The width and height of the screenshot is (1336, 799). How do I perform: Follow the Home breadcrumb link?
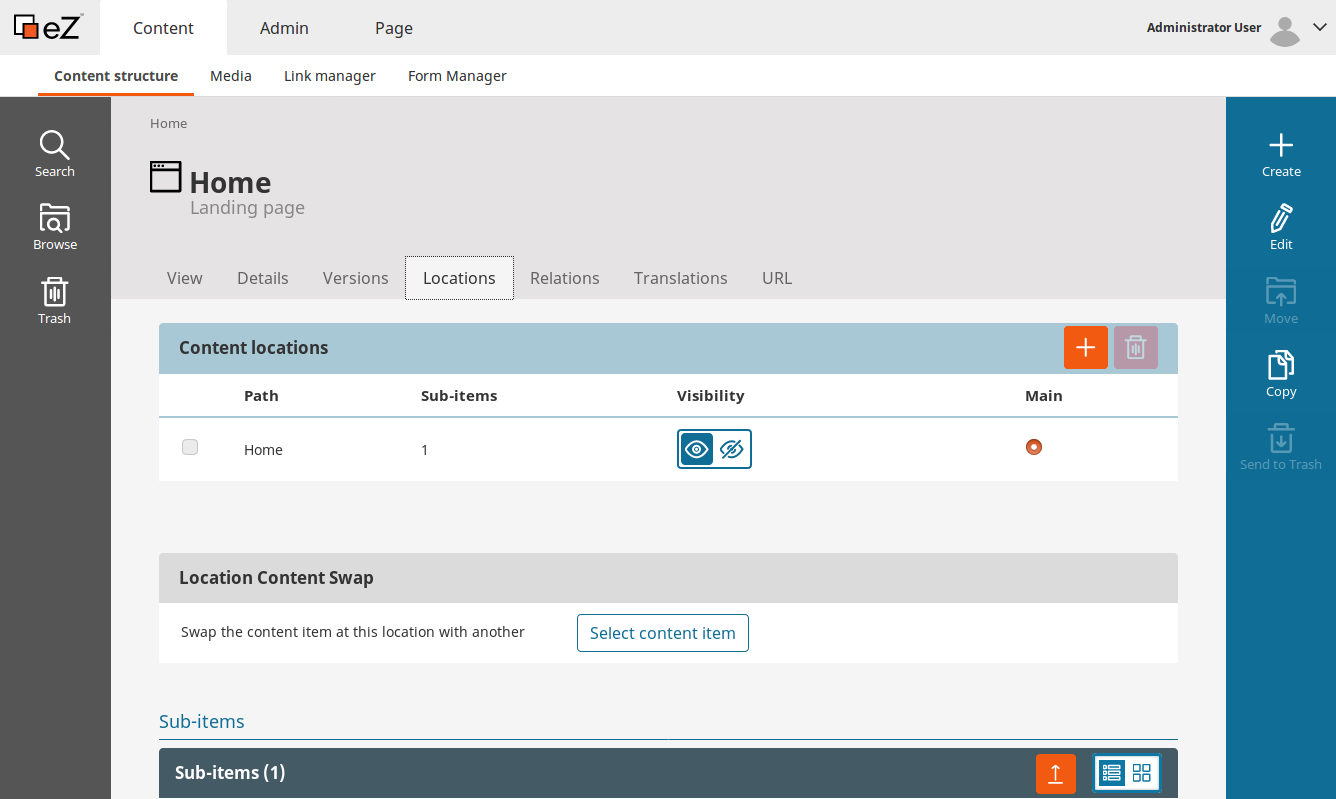pos(168,123)
